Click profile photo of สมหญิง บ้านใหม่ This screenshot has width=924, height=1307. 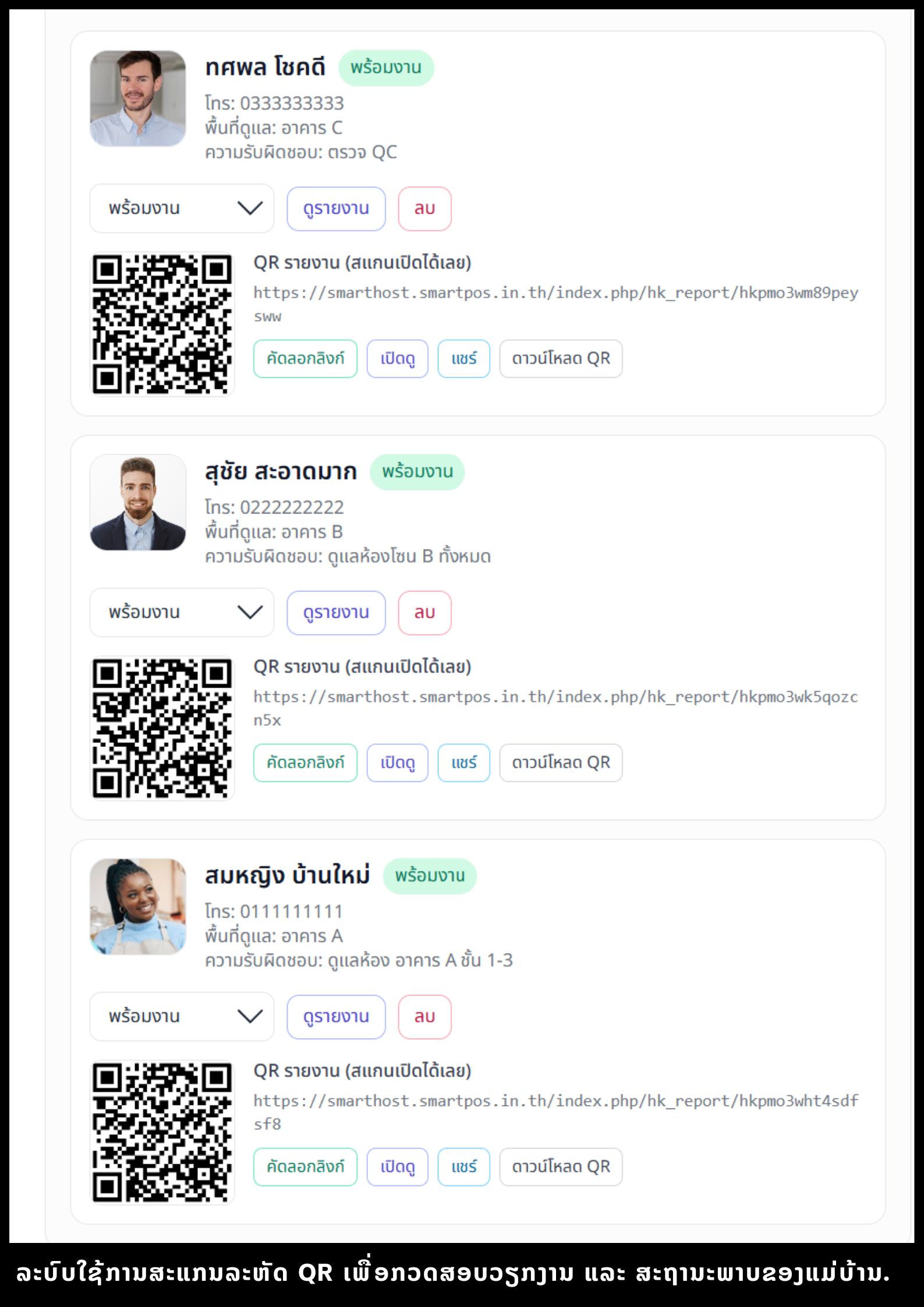(x=138, y=906)
